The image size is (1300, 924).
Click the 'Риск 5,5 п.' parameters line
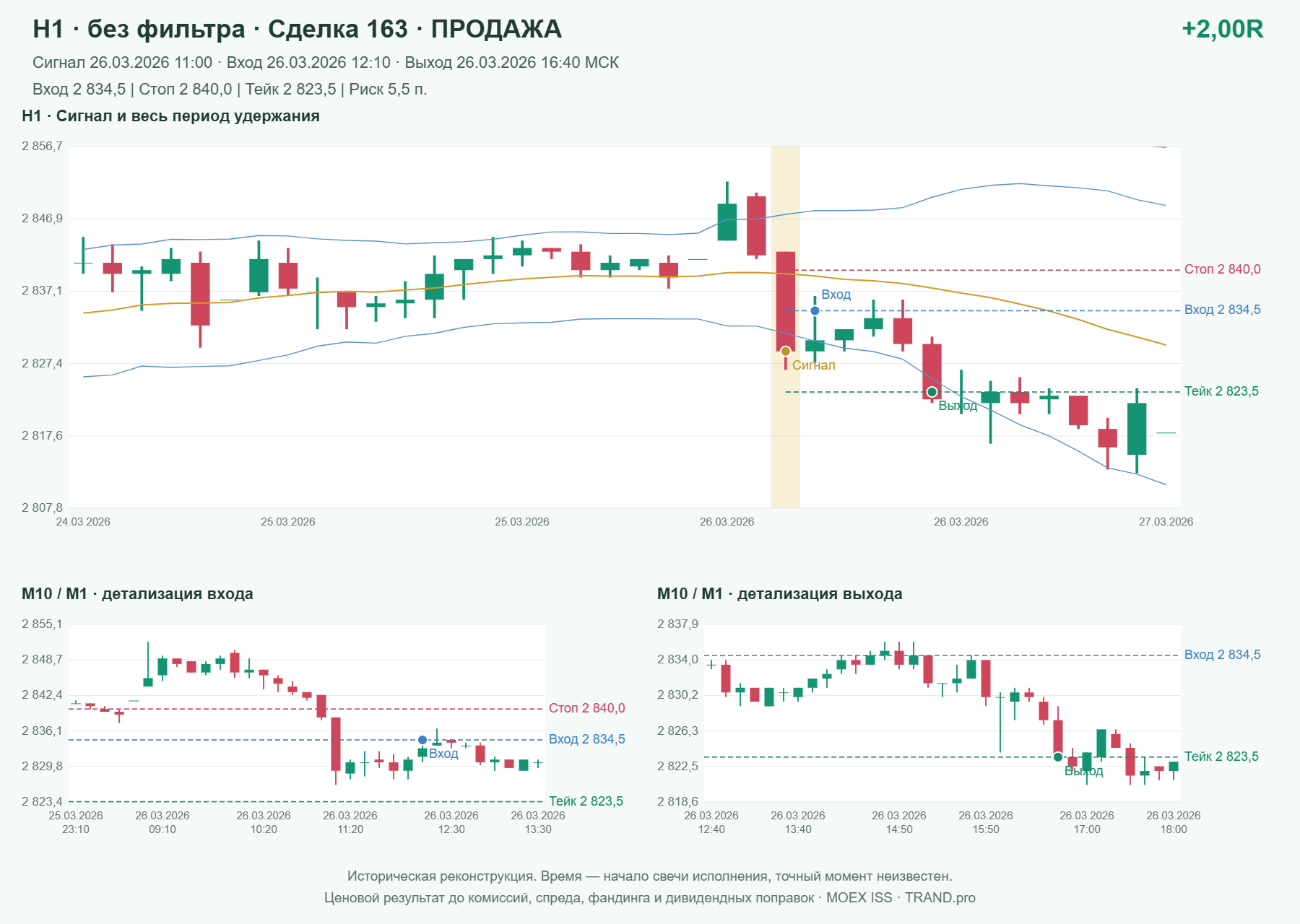(x=230, y=90)
